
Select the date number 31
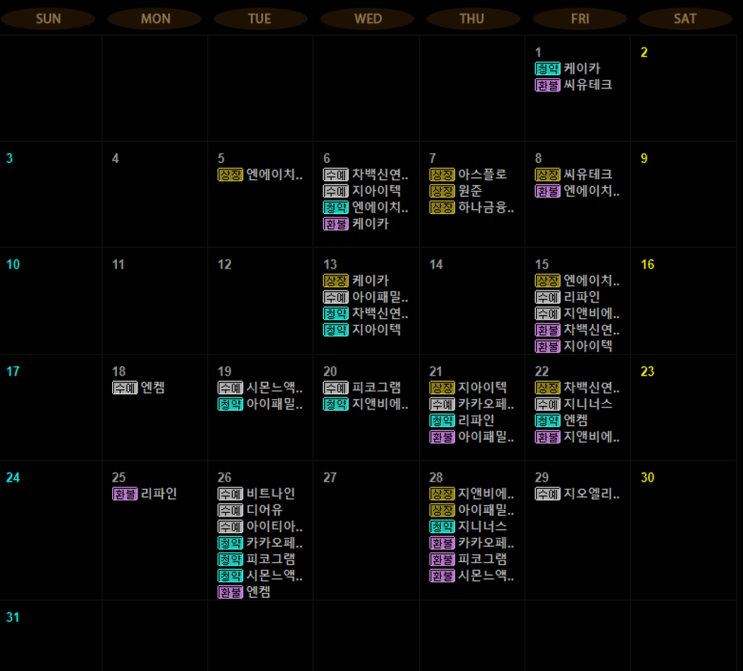12,617
